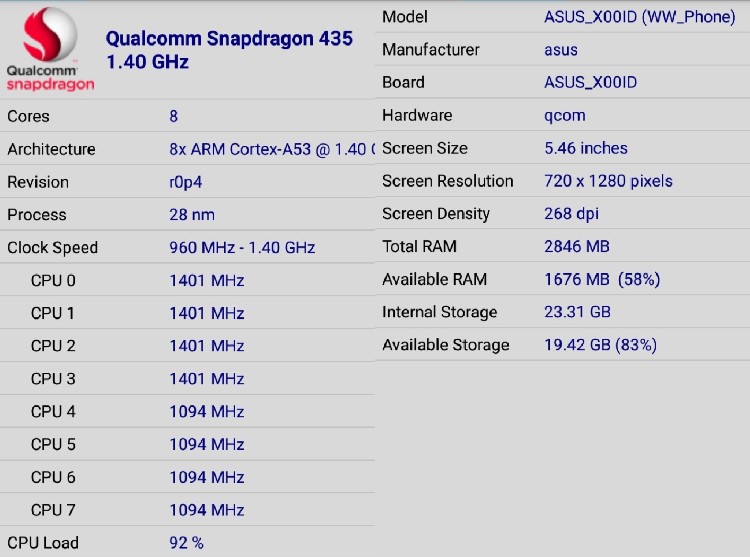Click the CPU 3 label
Image resolution: width=750 pixels, height=557 pixels.
pos(53,379)
